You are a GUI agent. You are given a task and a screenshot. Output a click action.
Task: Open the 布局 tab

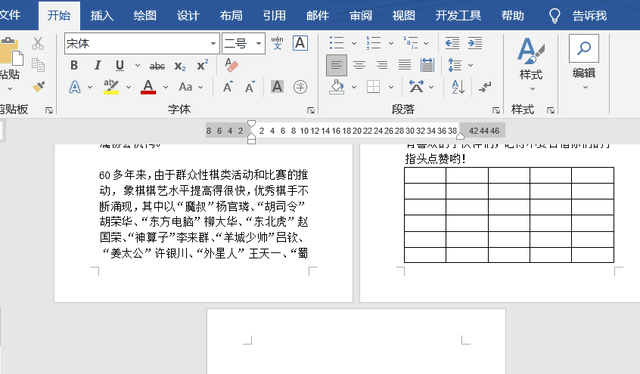coord(231,16)
